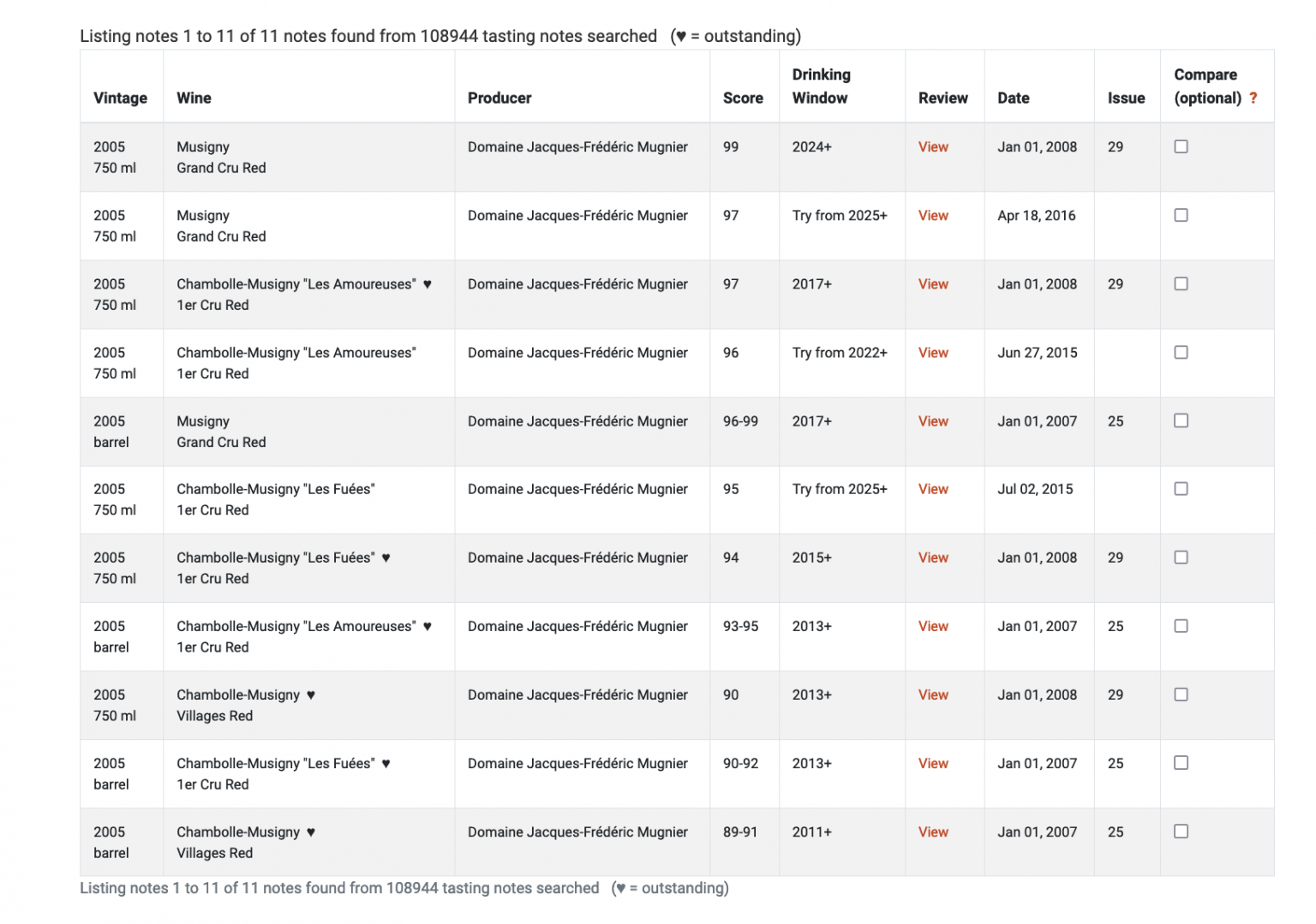Open View link for Les Amoureuses 93-95

(933, 627)
